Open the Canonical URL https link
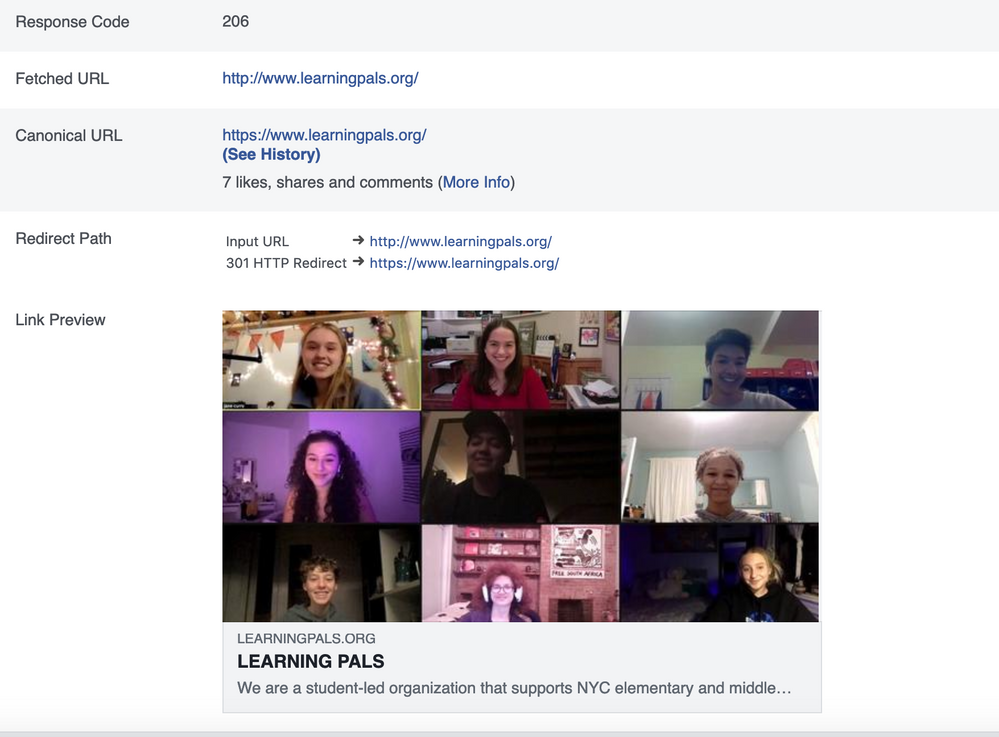This screenshot has height=737, width=999. tap(324, 135)
